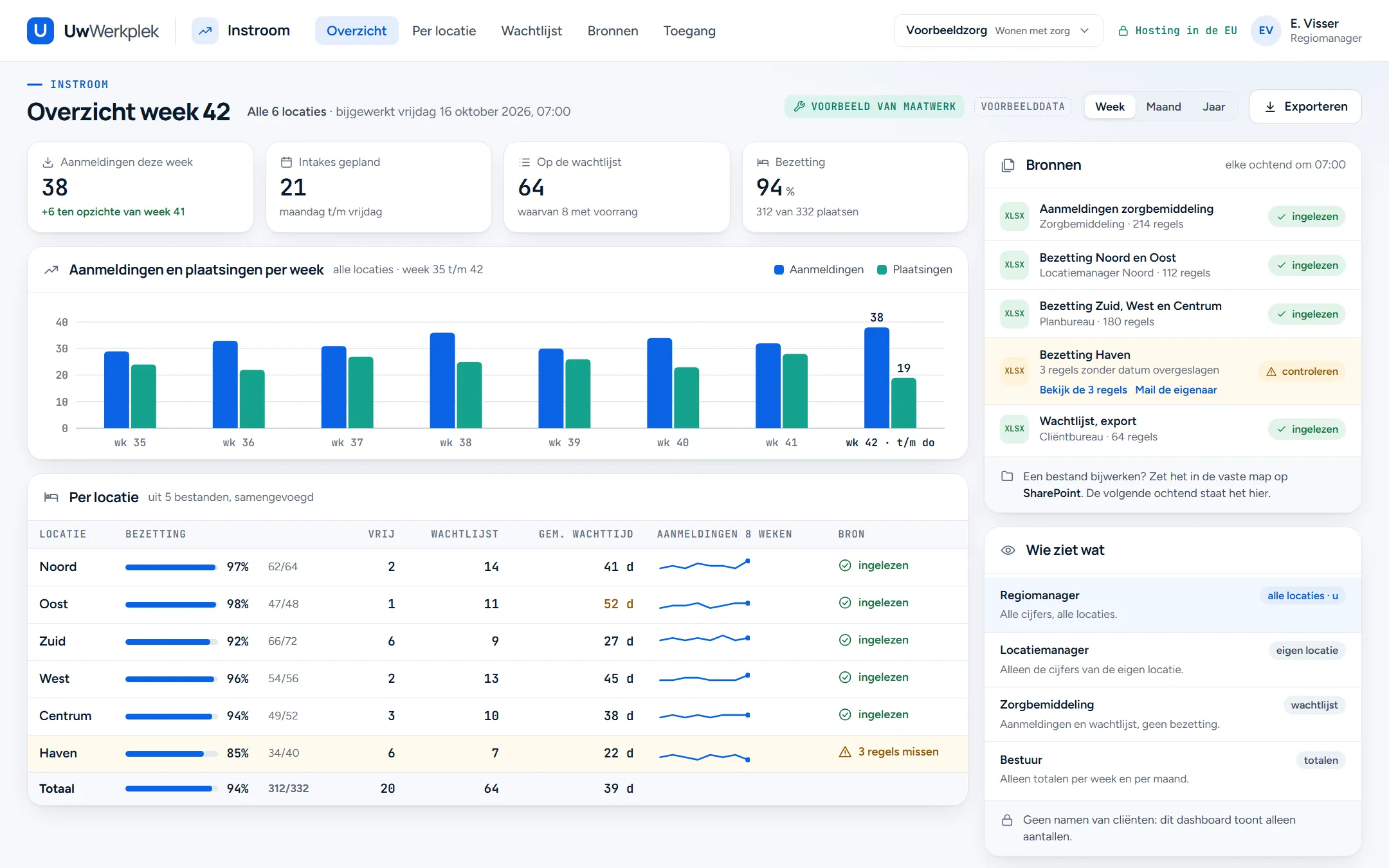Switch period toggle to Maand
1389x868 pixels.
(1163, 107)
